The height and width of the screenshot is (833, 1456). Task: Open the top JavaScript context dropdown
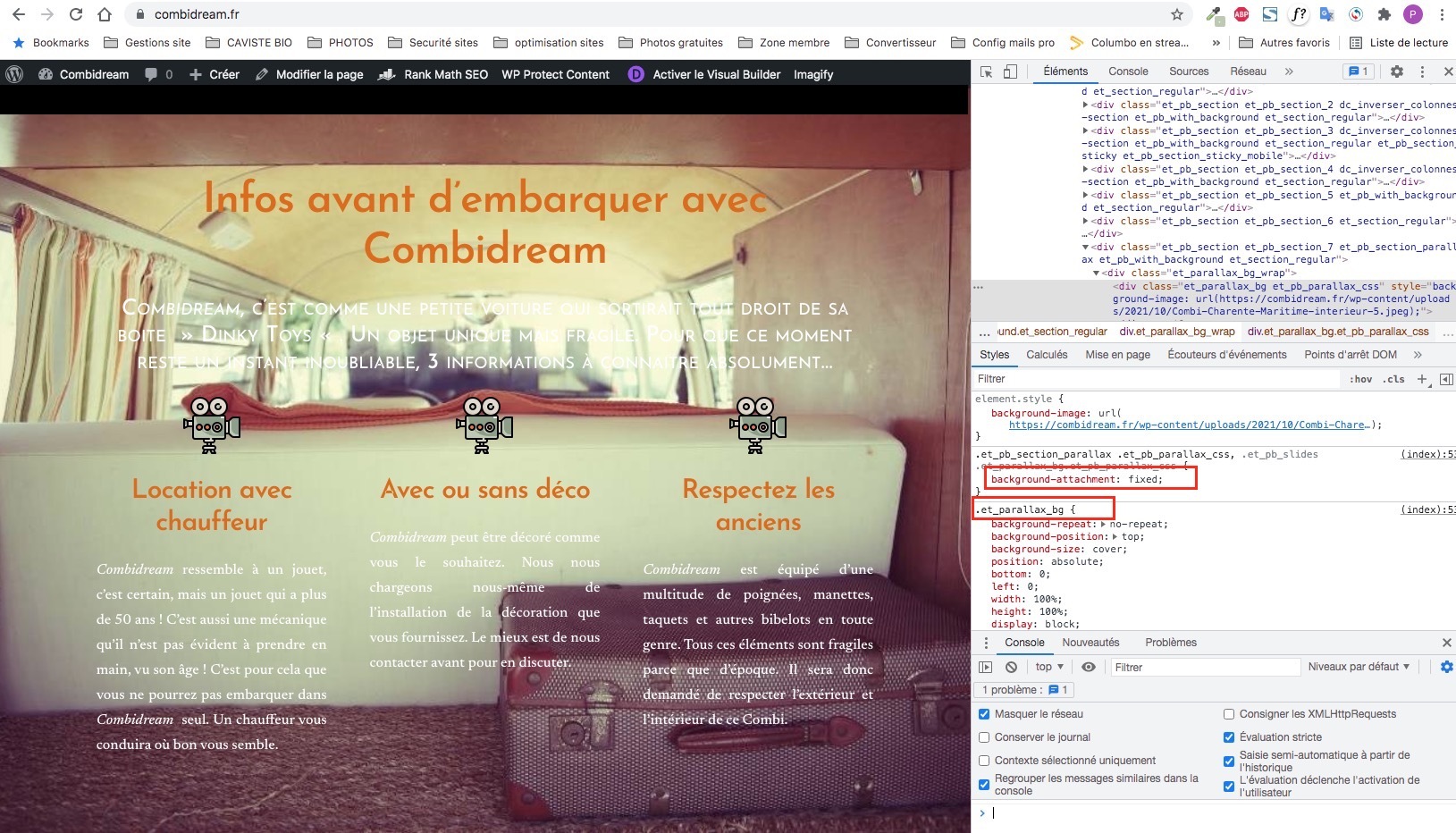[1049, 667]
